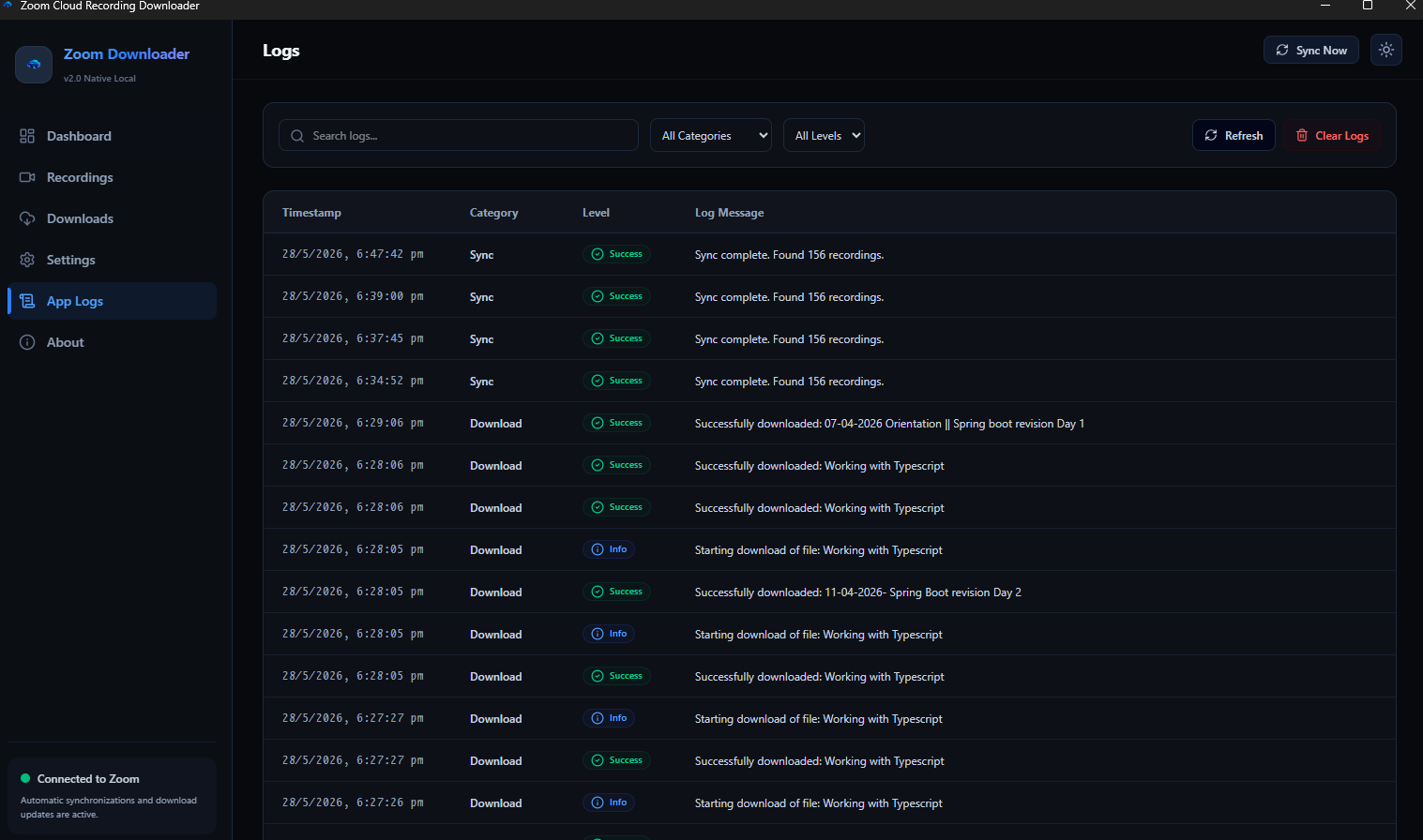Click inside the Search logs field
Screen dimensions: 1423x840
click(459, 135)
